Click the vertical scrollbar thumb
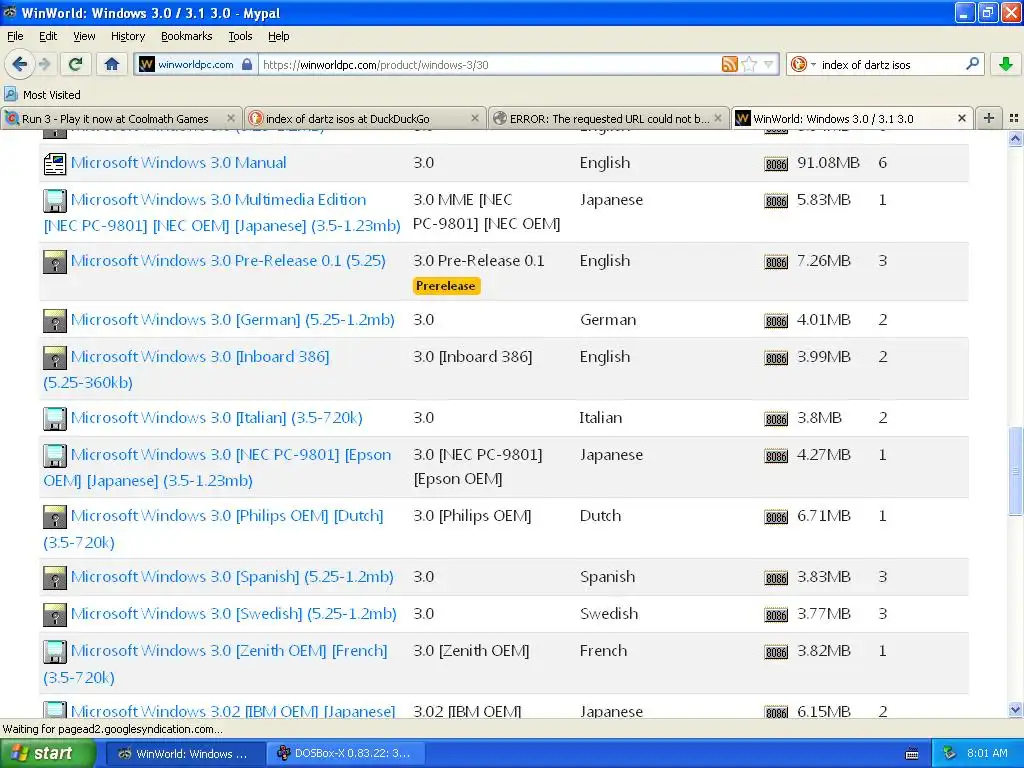The height and width of the screenshot is (768, 1024). click(1015, 471)
